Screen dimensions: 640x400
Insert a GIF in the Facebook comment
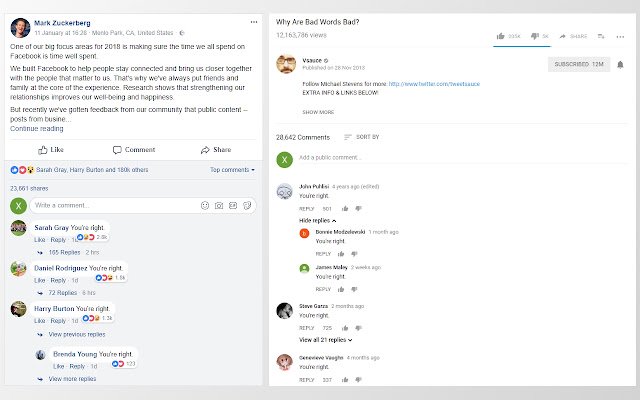(233, 205)
